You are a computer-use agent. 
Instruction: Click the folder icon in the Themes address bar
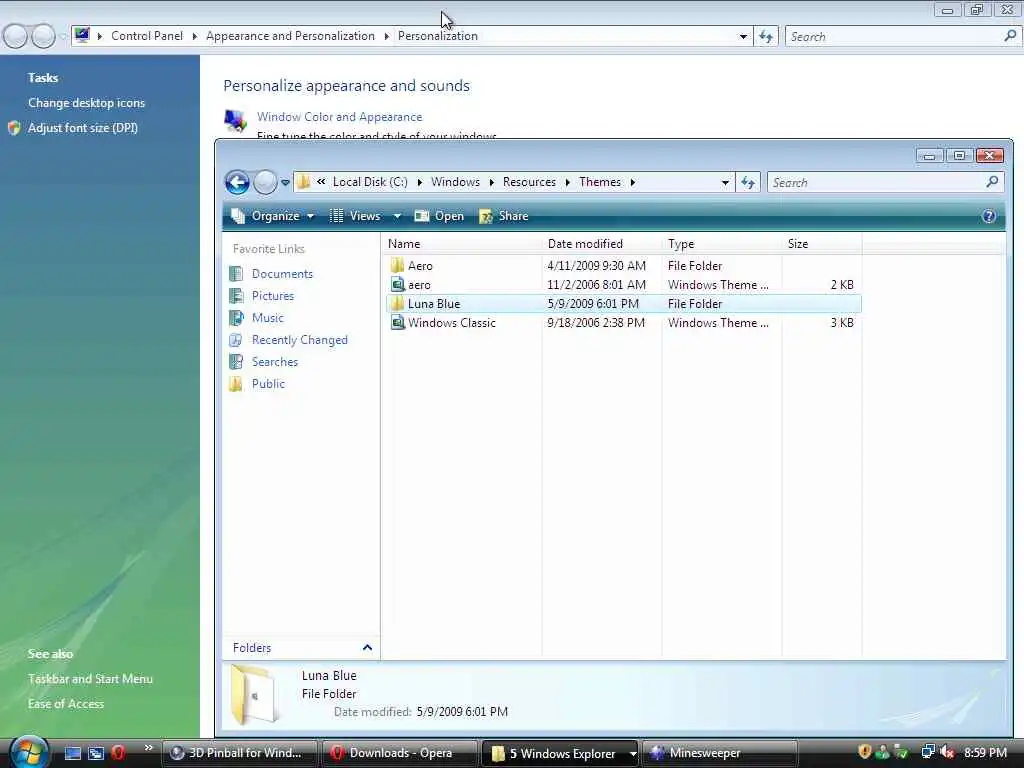tap(304, 182)
